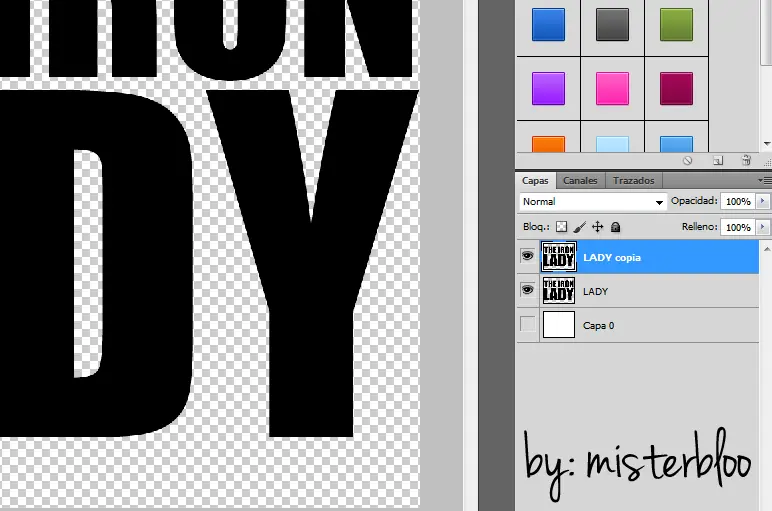
Task: Select the LADY copia layer name
Action: click(612, 257)
